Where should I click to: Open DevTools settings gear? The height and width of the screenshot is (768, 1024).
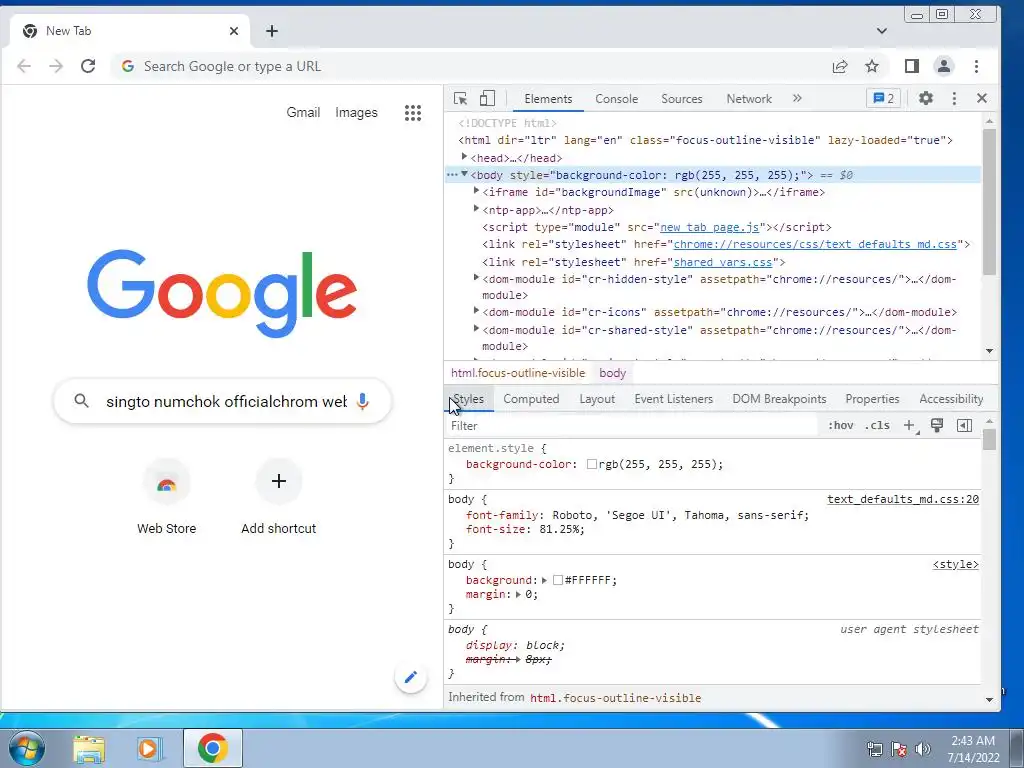[x=925, y=98]
